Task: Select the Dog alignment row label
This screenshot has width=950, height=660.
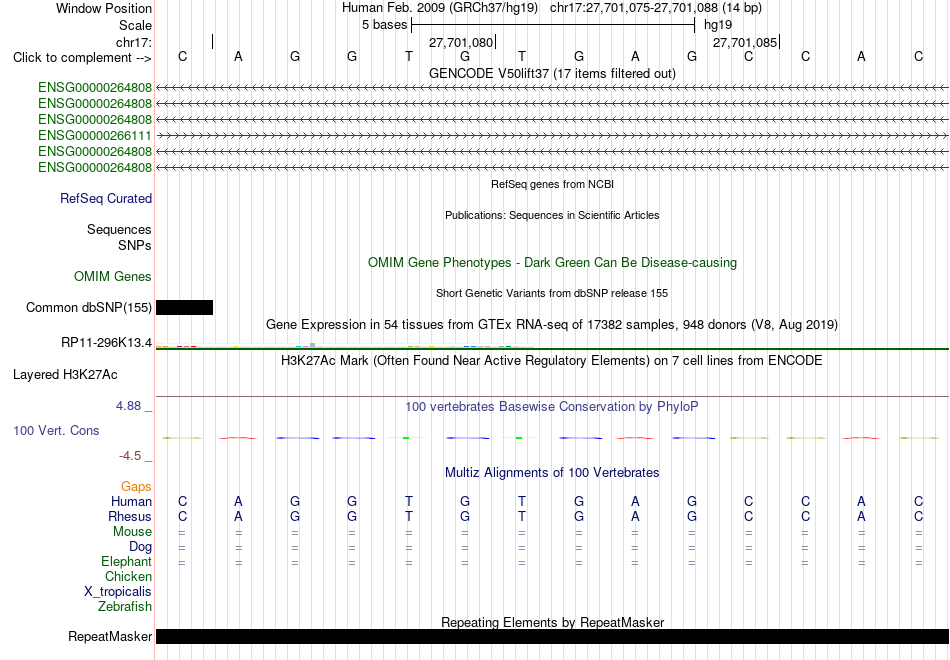Action: (x=140, y=547)
